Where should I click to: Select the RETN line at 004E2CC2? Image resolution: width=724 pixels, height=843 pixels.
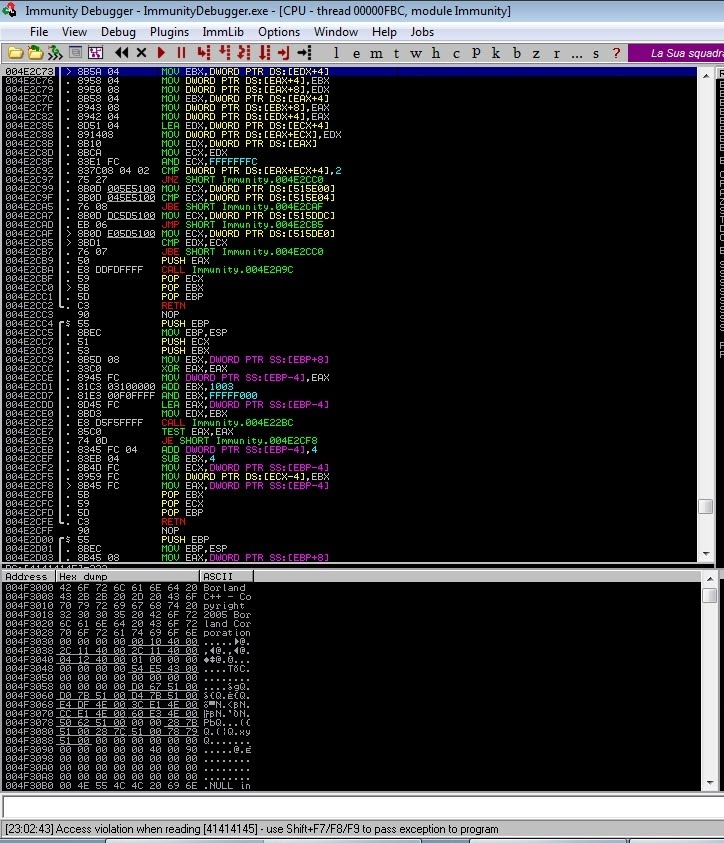tap(349, 306)
